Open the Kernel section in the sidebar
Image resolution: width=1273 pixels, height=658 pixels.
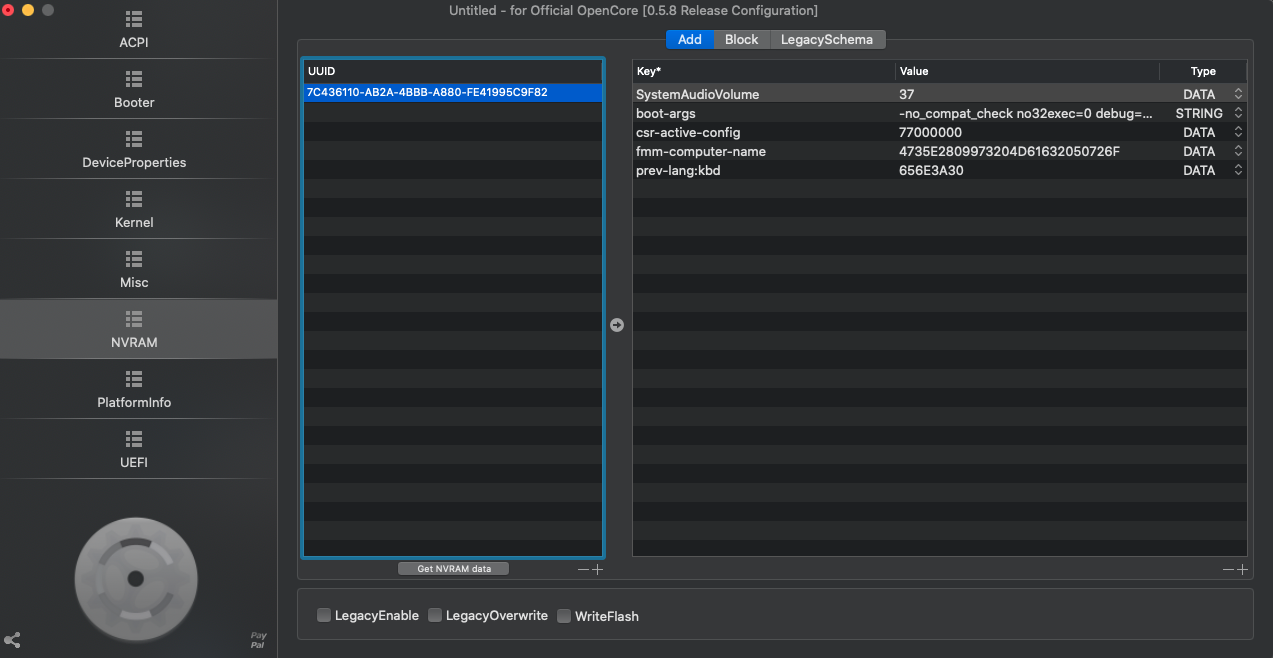coord(134,209)
